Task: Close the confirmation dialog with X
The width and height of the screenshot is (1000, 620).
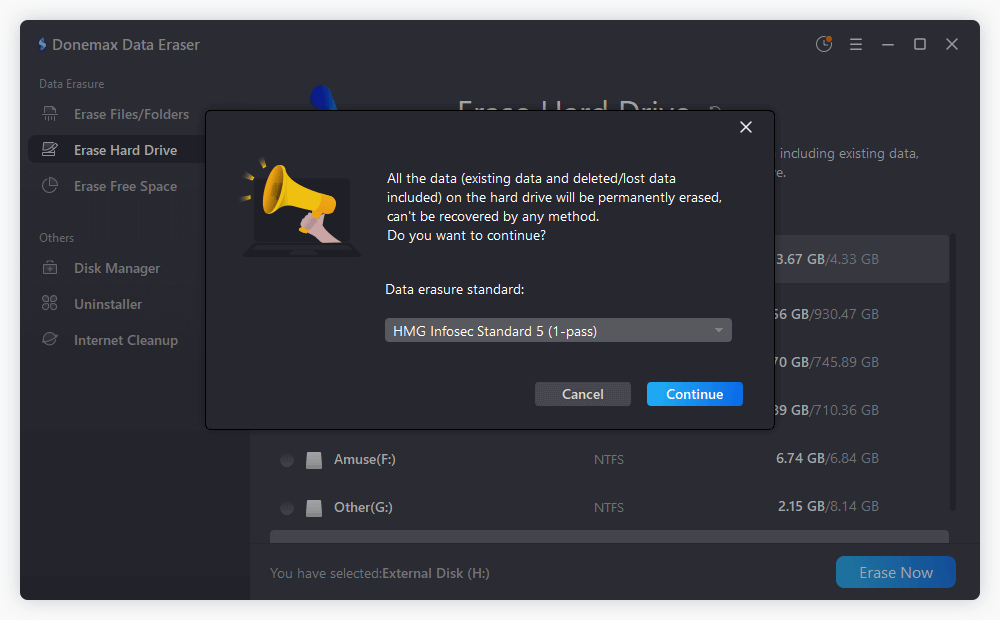Action: click(x=746, y=127)
